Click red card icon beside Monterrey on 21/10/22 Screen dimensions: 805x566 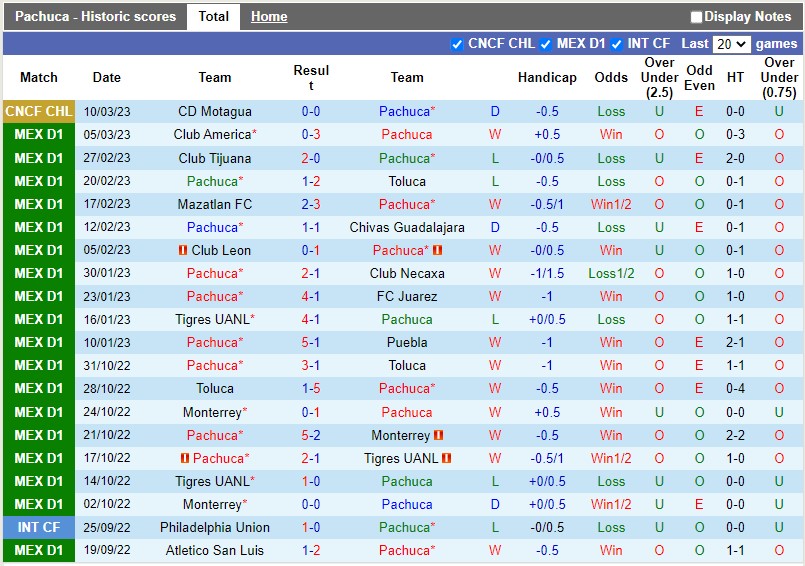[438, 435]
